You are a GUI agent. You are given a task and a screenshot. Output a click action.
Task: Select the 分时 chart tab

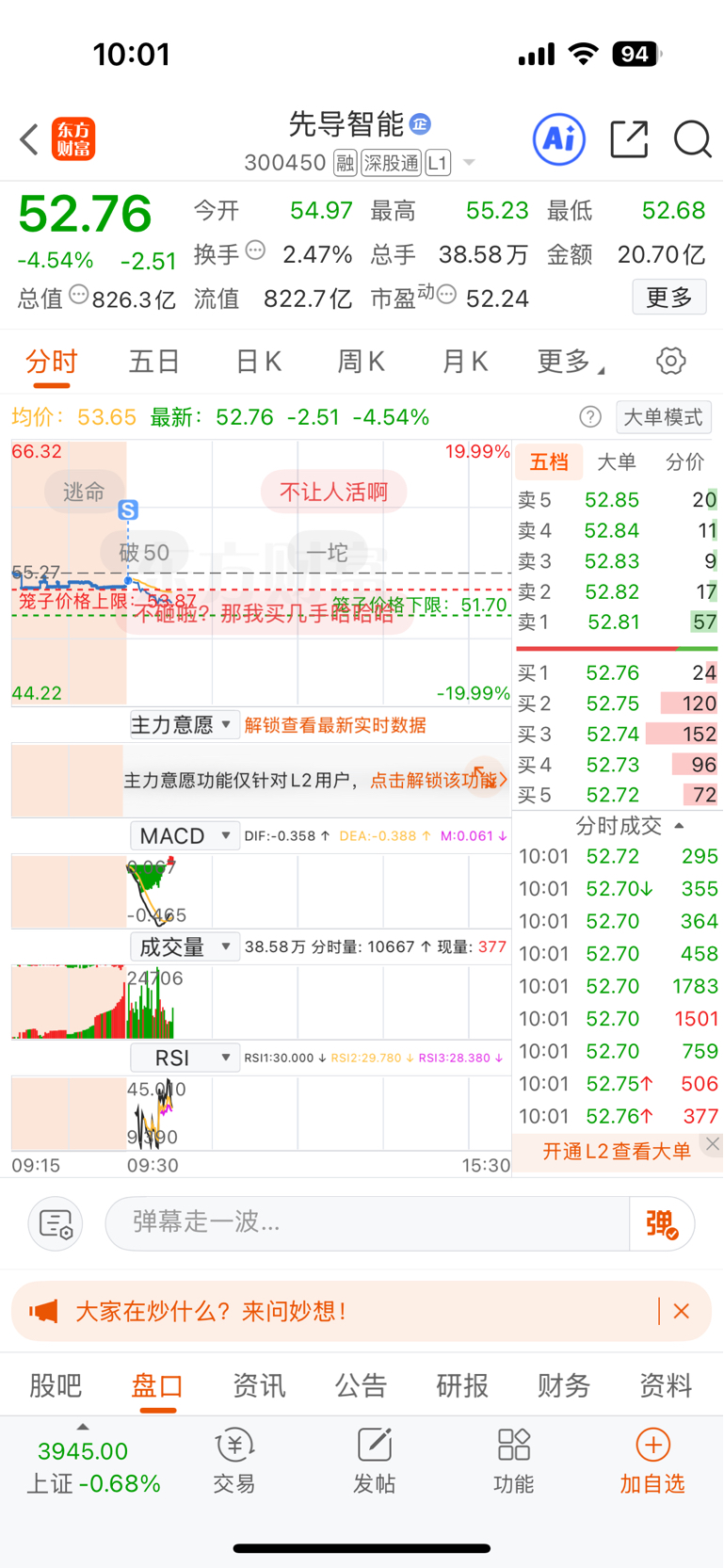51,362
